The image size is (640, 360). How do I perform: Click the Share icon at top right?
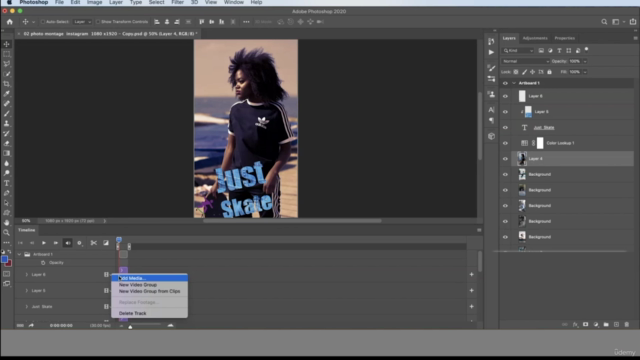[633, 22]
